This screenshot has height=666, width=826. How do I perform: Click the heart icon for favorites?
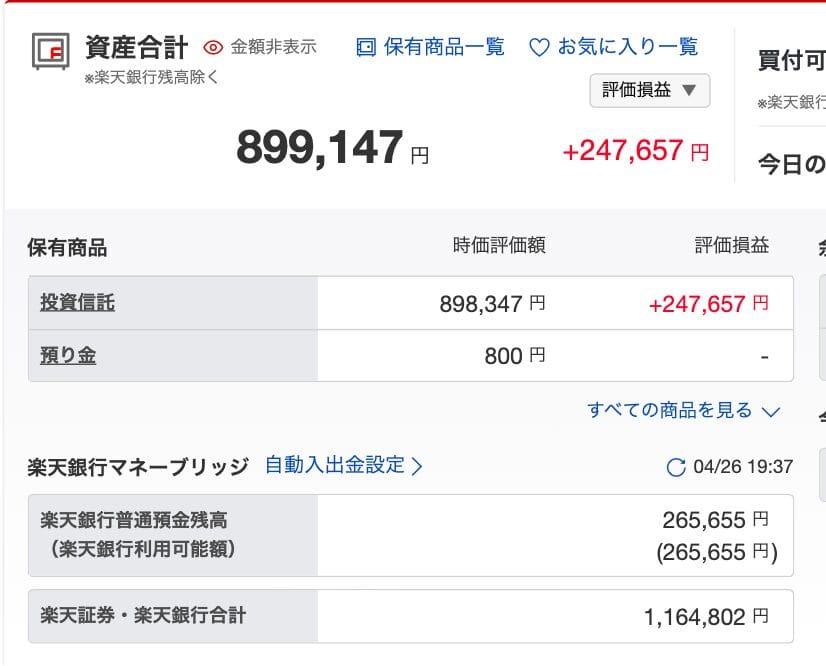539,47
